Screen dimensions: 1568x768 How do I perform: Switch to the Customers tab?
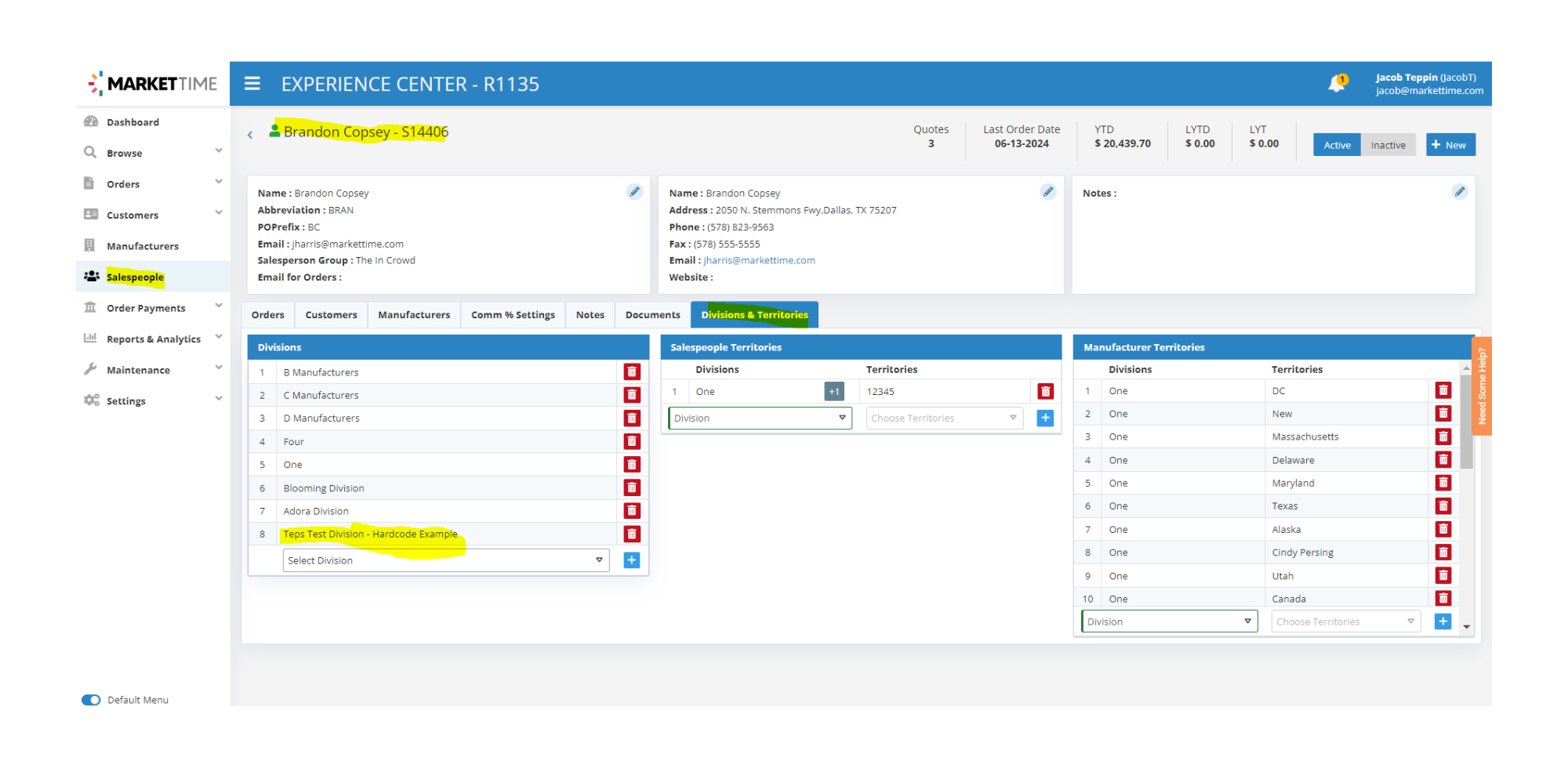click(331, 314)
